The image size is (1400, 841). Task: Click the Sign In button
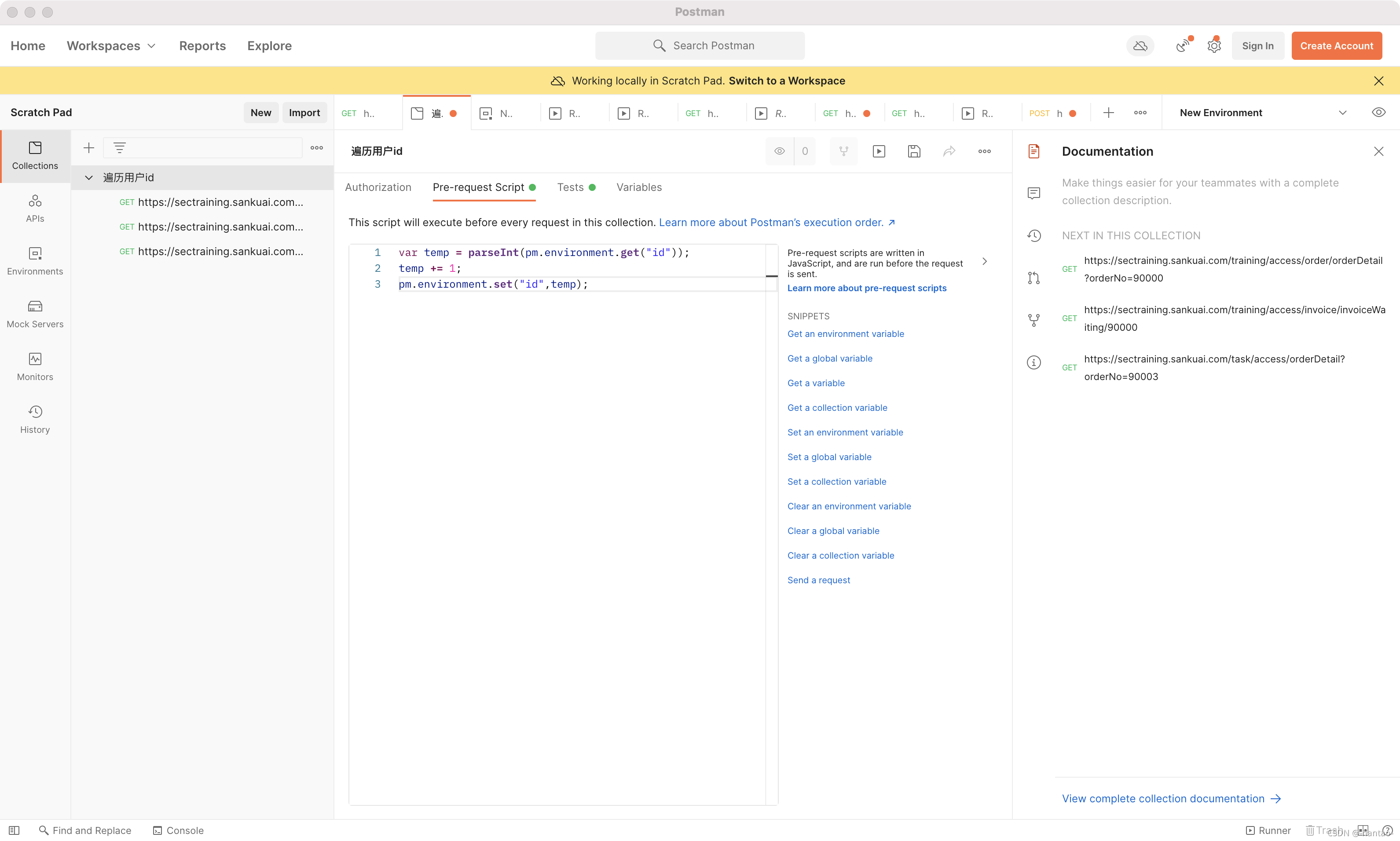tap(1257, 46)
